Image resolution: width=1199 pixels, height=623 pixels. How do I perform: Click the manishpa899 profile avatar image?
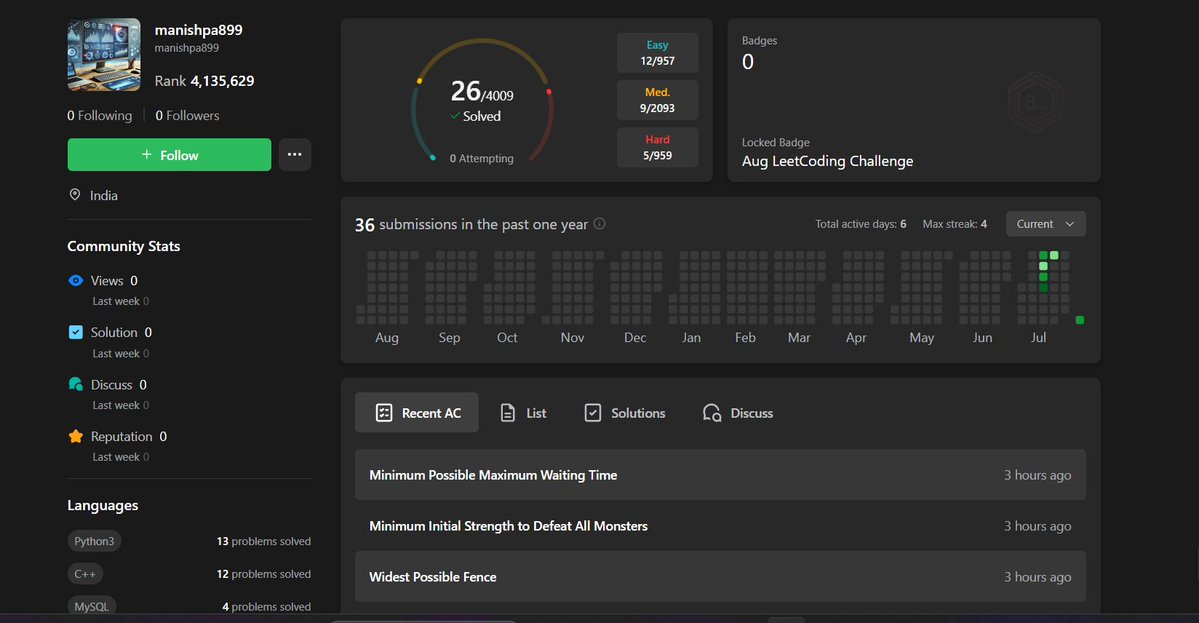(x=104, y=55)
